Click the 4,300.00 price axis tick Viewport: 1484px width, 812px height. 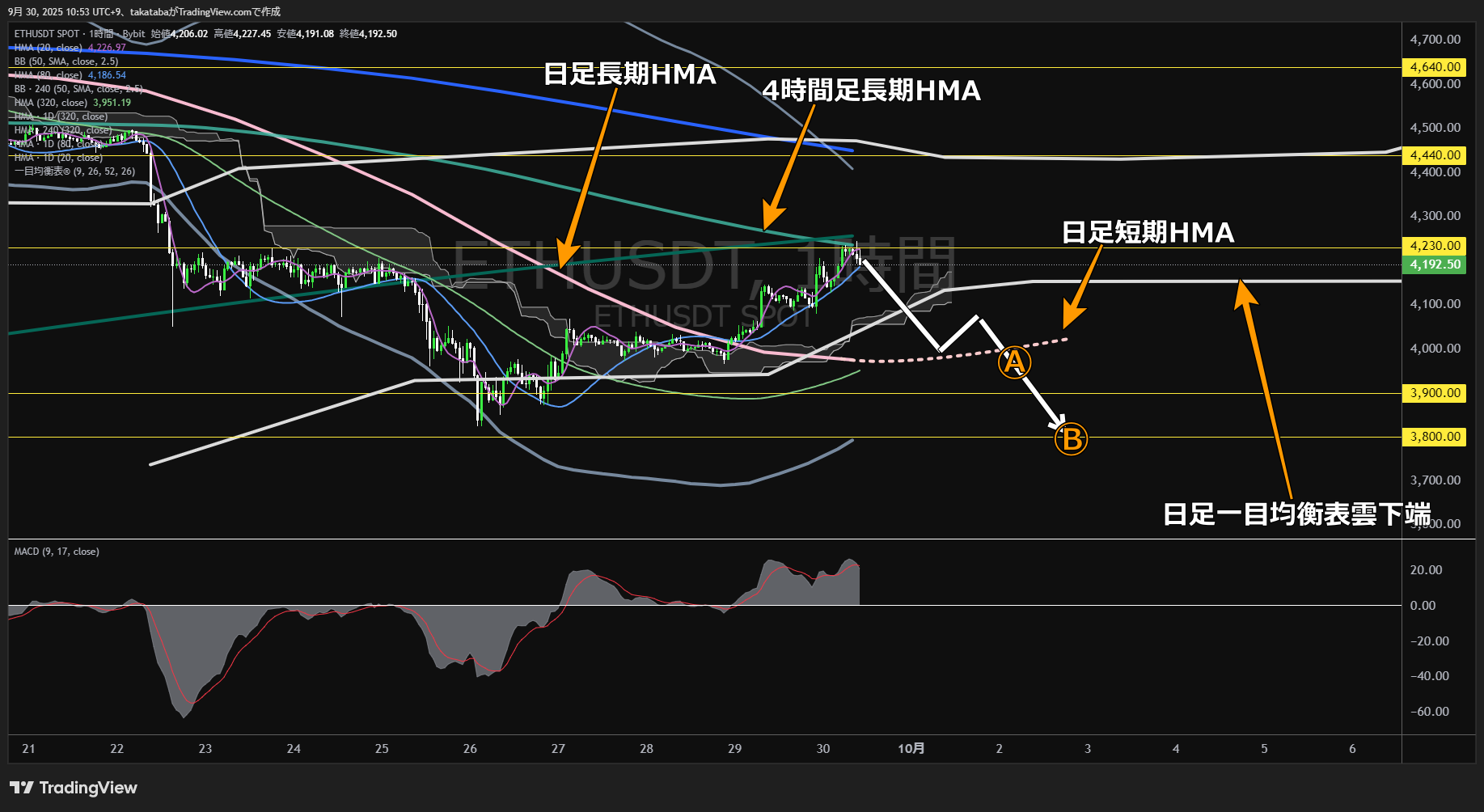pos(1435,216)
